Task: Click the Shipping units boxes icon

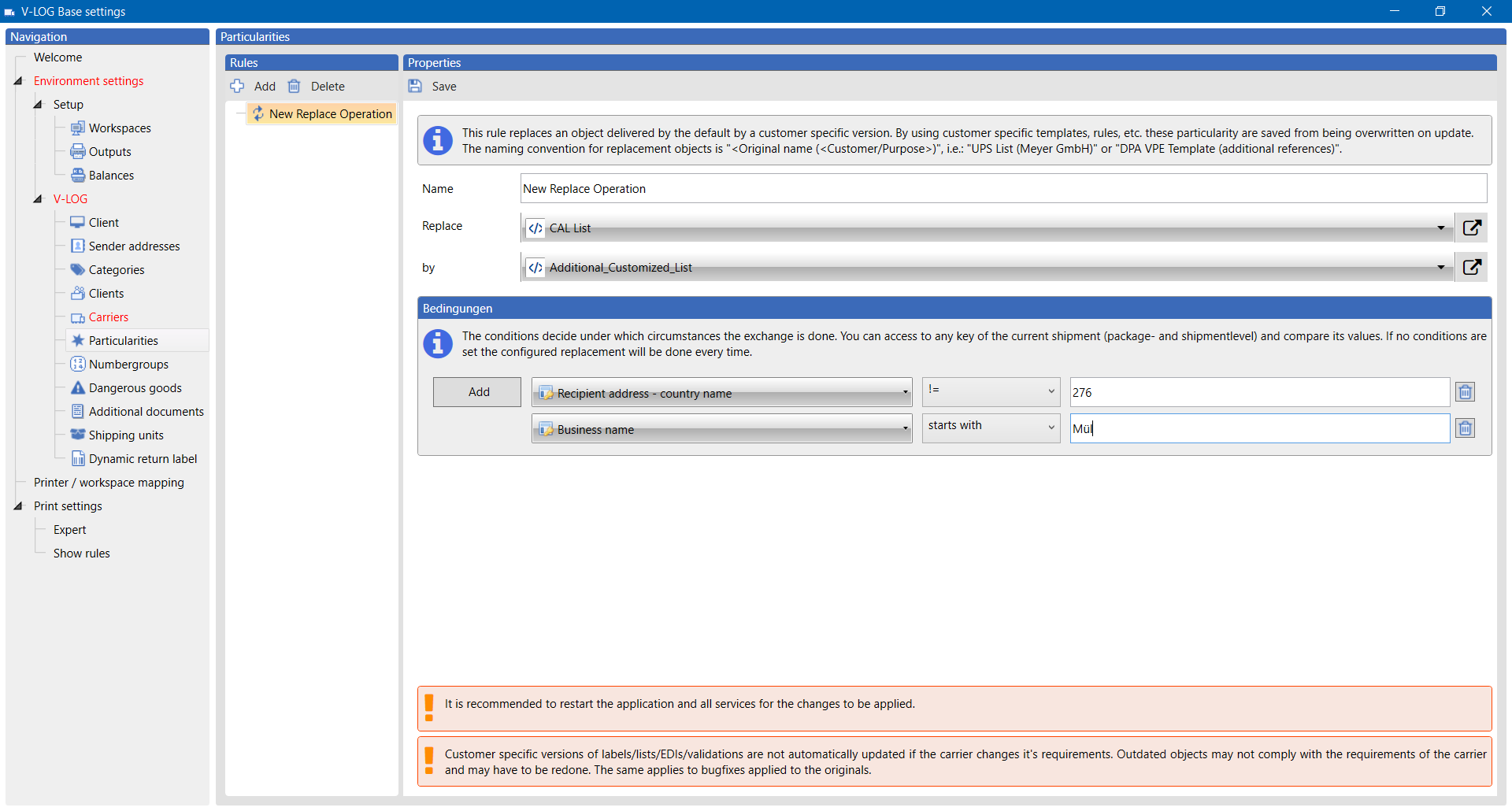Action: pos(78,435)
